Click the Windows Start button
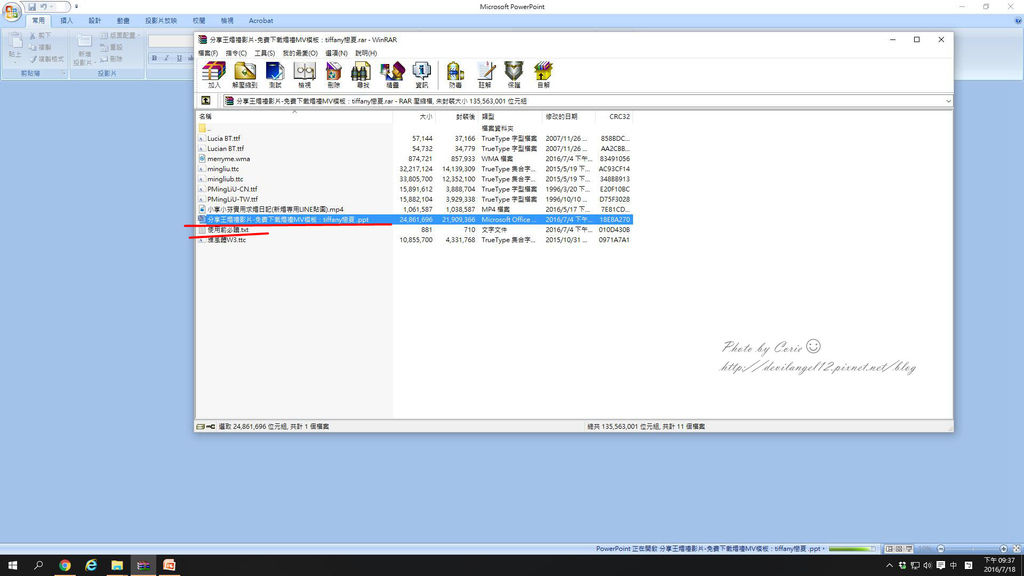 click(x=12, y=566)
